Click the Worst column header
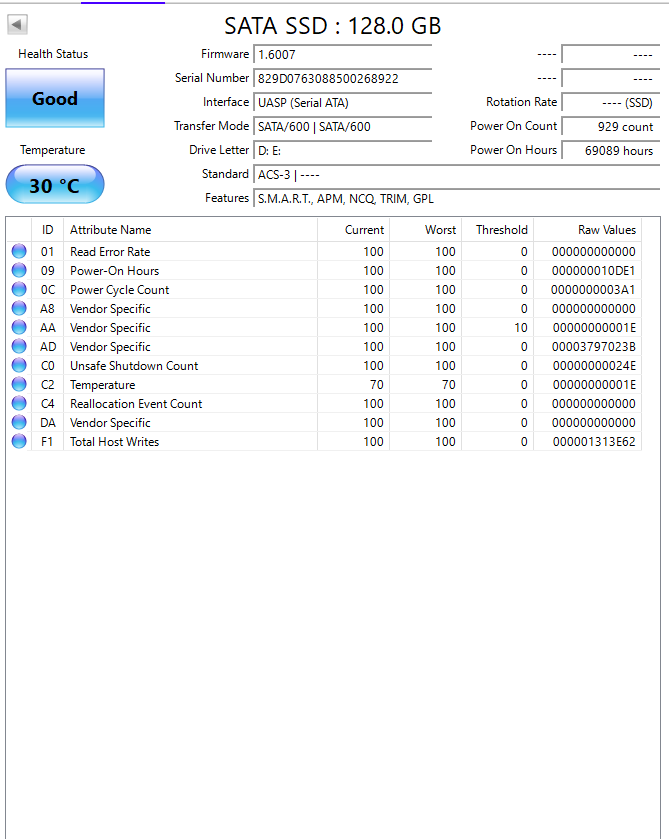669x839 pixels. coord(426,230)
